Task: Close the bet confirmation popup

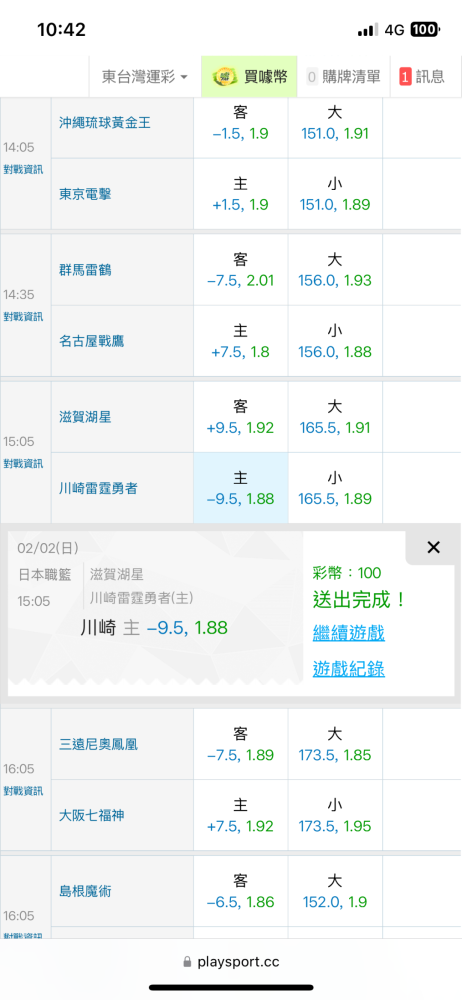Action: pyautogui.click(x=433, y=547)
